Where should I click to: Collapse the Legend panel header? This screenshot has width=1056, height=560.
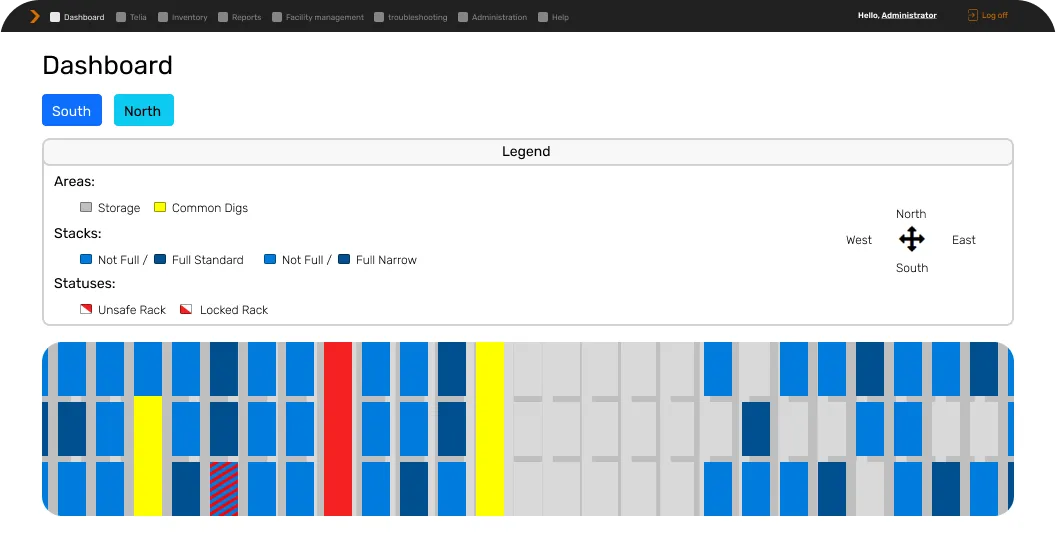click(x=527, y=152)
